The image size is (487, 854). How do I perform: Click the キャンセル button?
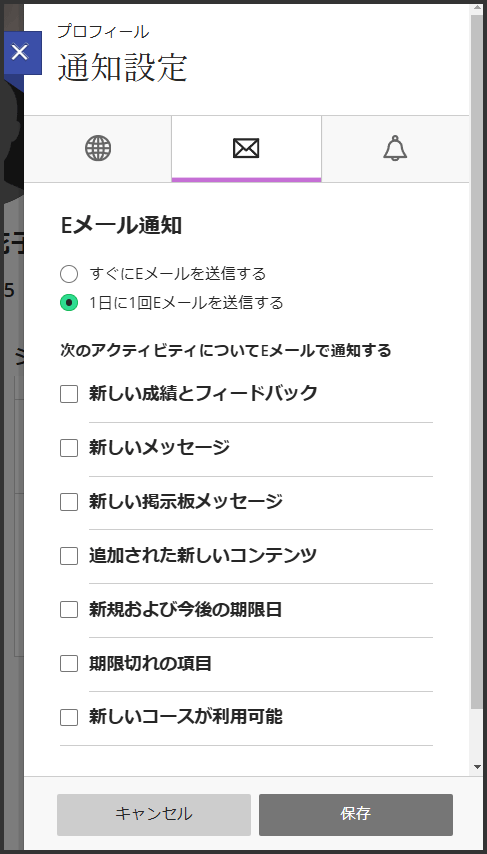tap(154, 814)
